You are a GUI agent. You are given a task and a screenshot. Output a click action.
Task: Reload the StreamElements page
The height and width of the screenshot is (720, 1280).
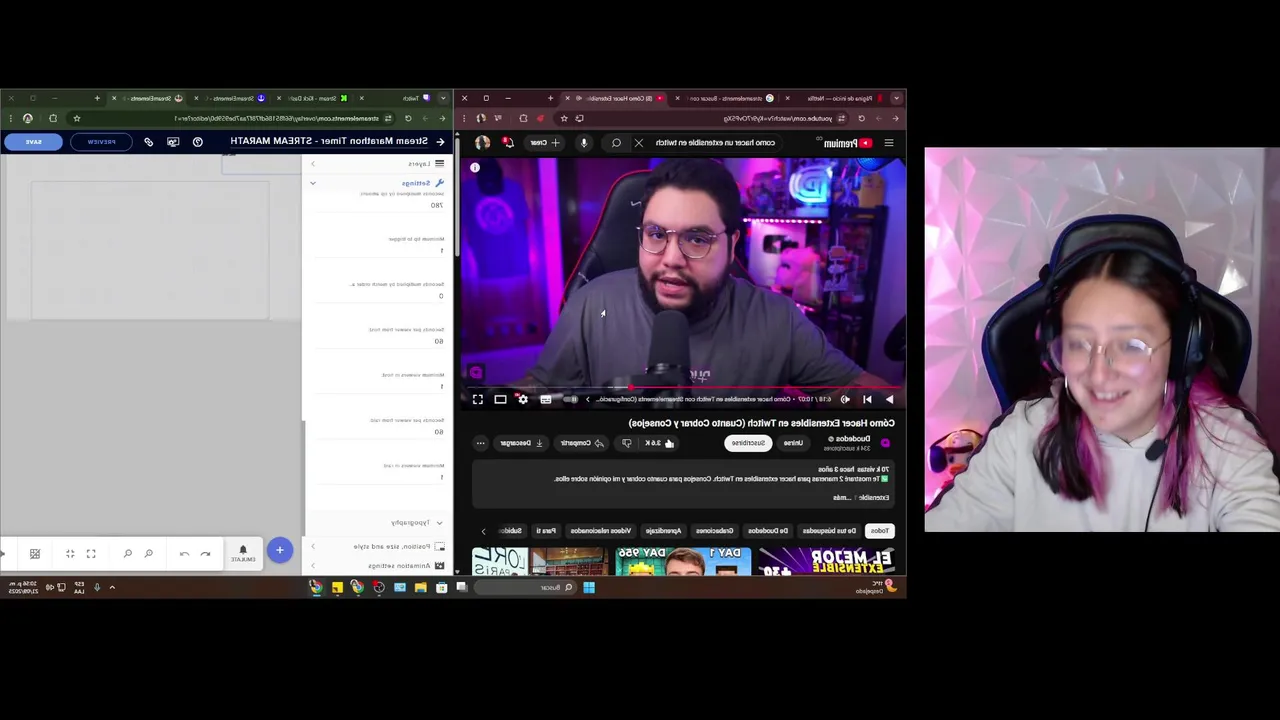[408, 118]
